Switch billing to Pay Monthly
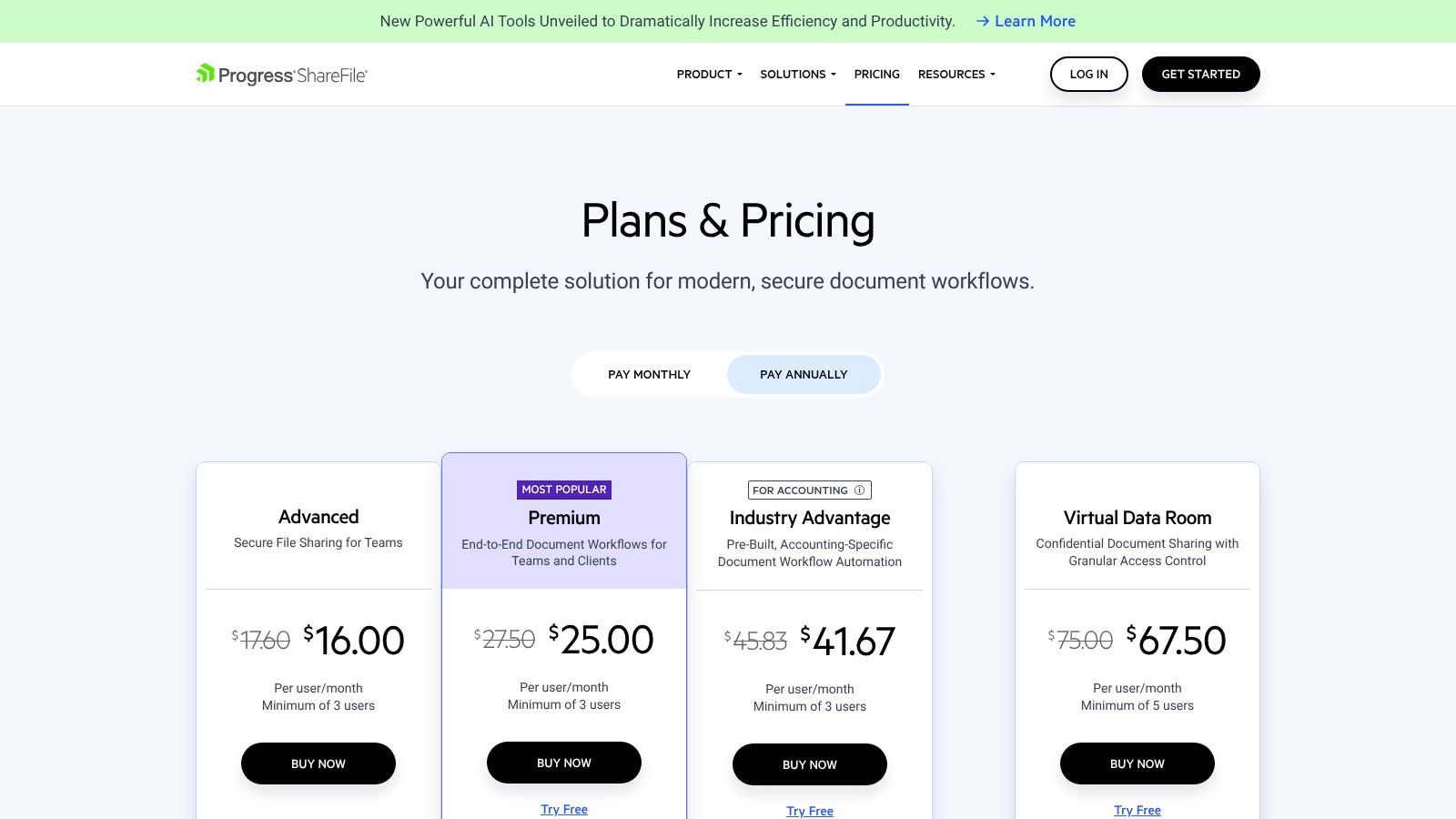Viewport: 1456px width, 819px height. (x=649, y=374)
